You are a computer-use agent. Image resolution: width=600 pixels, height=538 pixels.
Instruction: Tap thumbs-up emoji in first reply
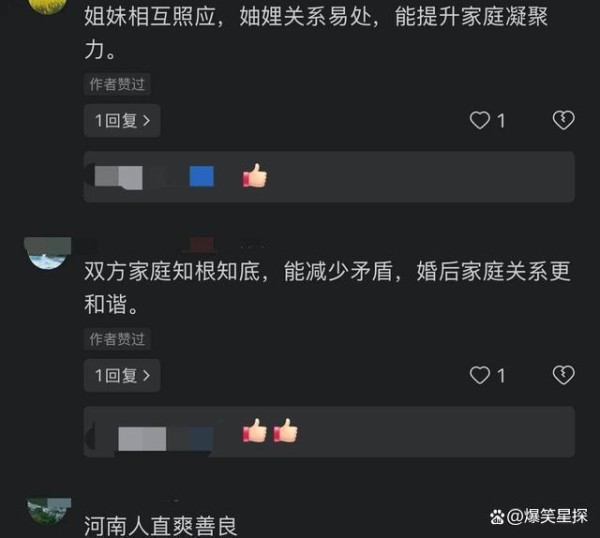coord(255,176)
